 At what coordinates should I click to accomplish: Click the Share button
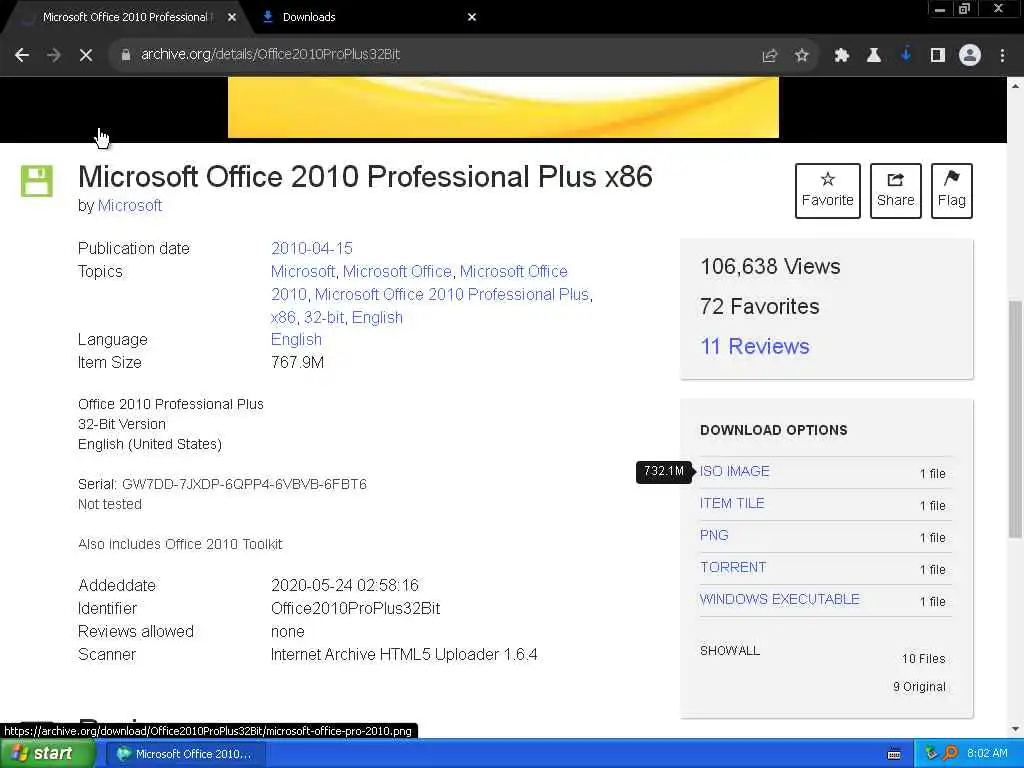point(895,191)
